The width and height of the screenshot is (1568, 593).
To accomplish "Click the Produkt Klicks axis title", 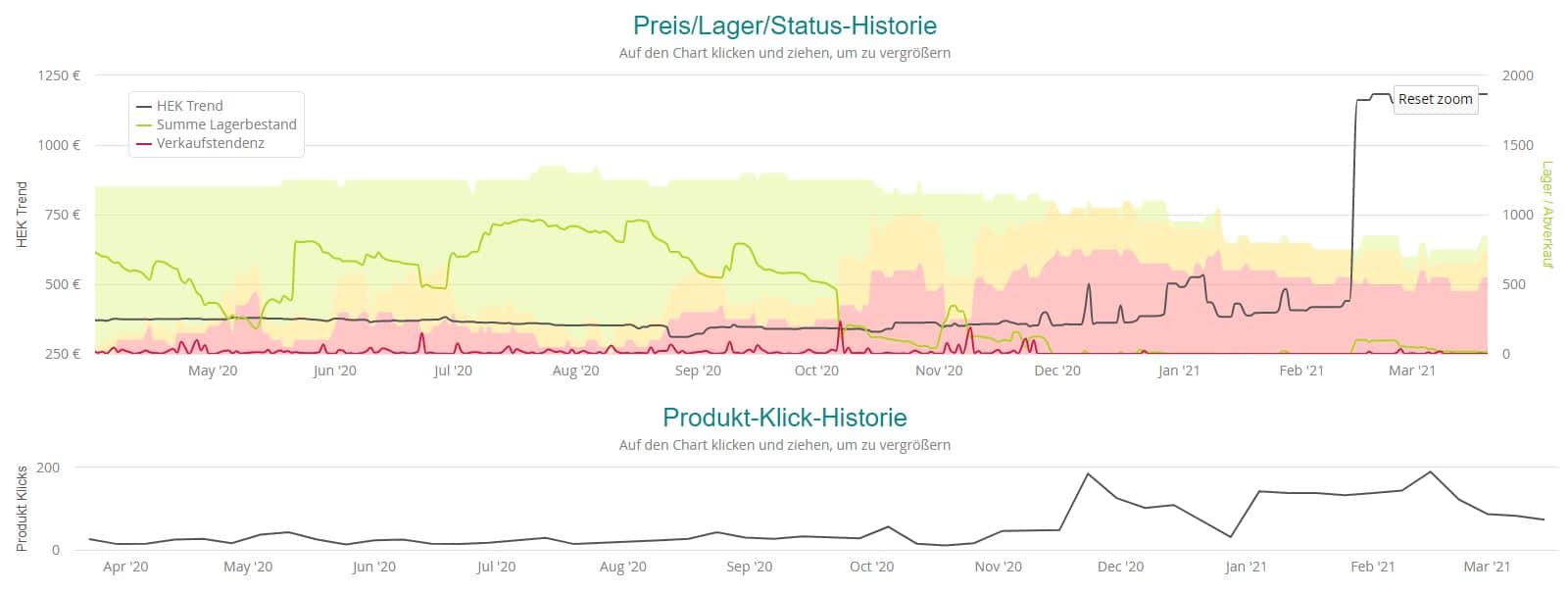I will 22,509.
